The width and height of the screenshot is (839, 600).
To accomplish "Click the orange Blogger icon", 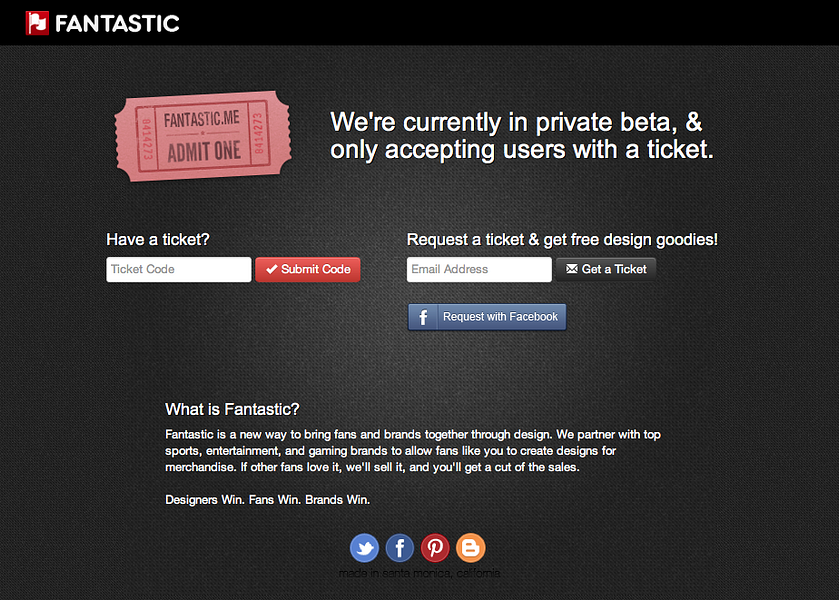I will click(470, 548).
